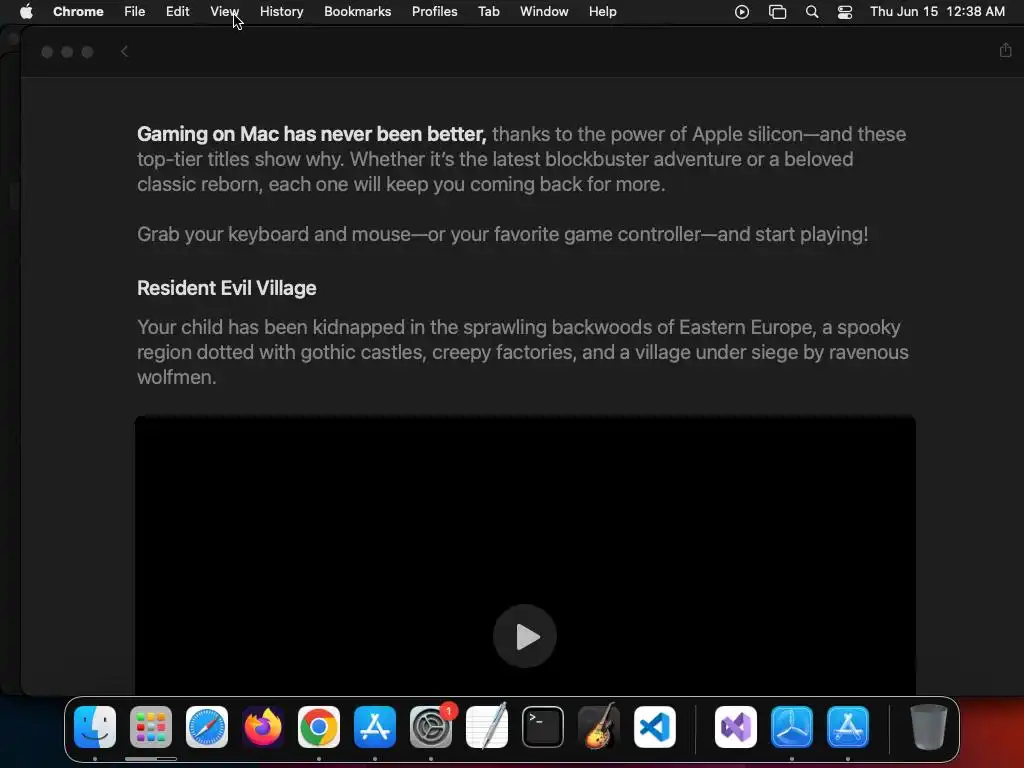
Task: Launch Safari from the Dock
Action: coord(207,727)
